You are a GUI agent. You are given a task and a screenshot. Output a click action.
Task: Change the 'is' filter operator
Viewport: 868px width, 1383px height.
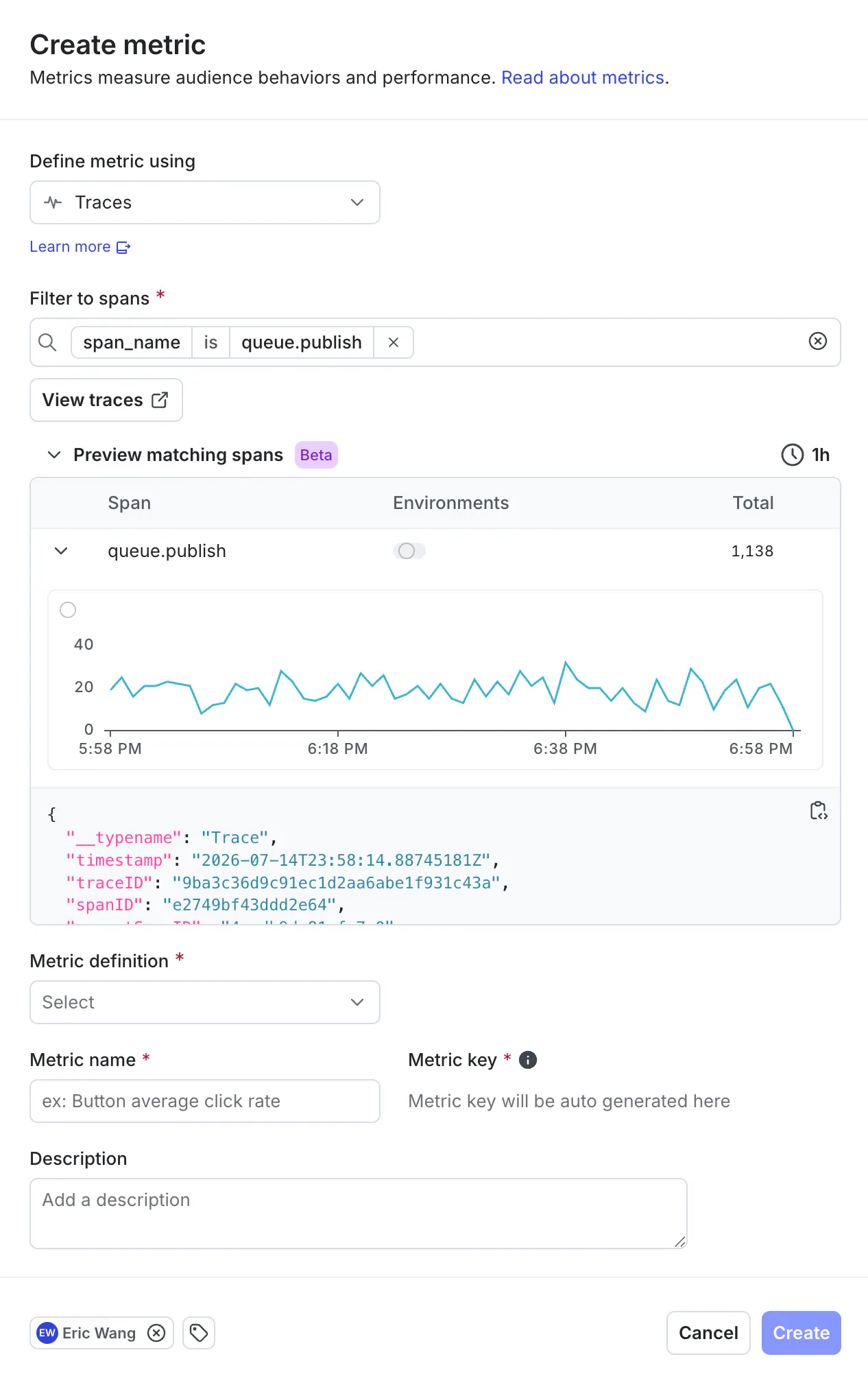tap(210, 342)
